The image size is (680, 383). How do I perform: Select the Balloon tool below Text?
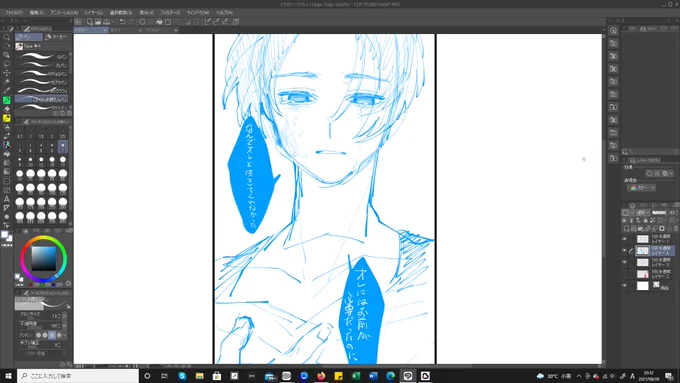[7, 208]
